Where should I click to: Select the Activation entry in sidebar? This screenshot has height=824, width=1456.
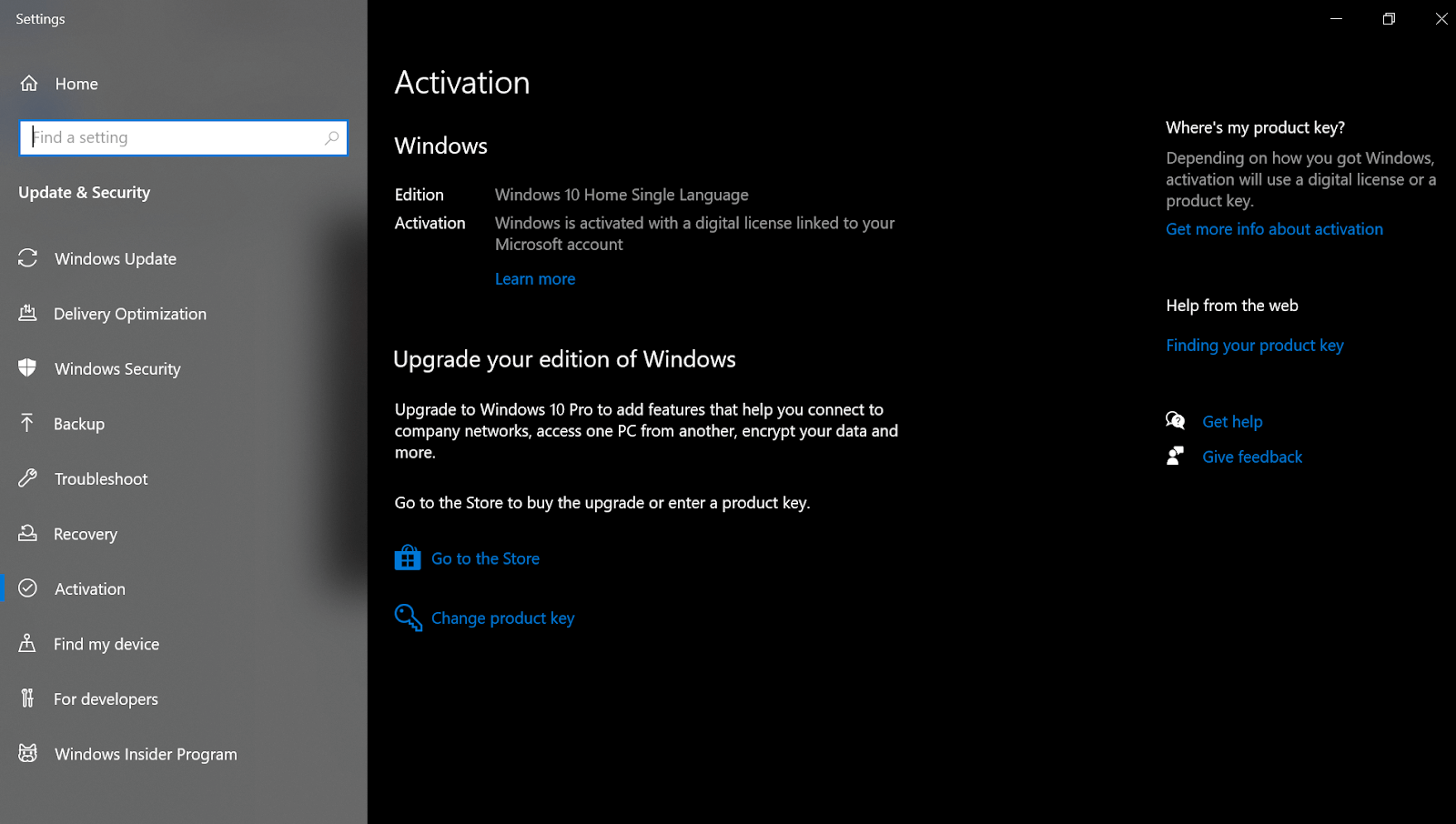coord(88,588)
